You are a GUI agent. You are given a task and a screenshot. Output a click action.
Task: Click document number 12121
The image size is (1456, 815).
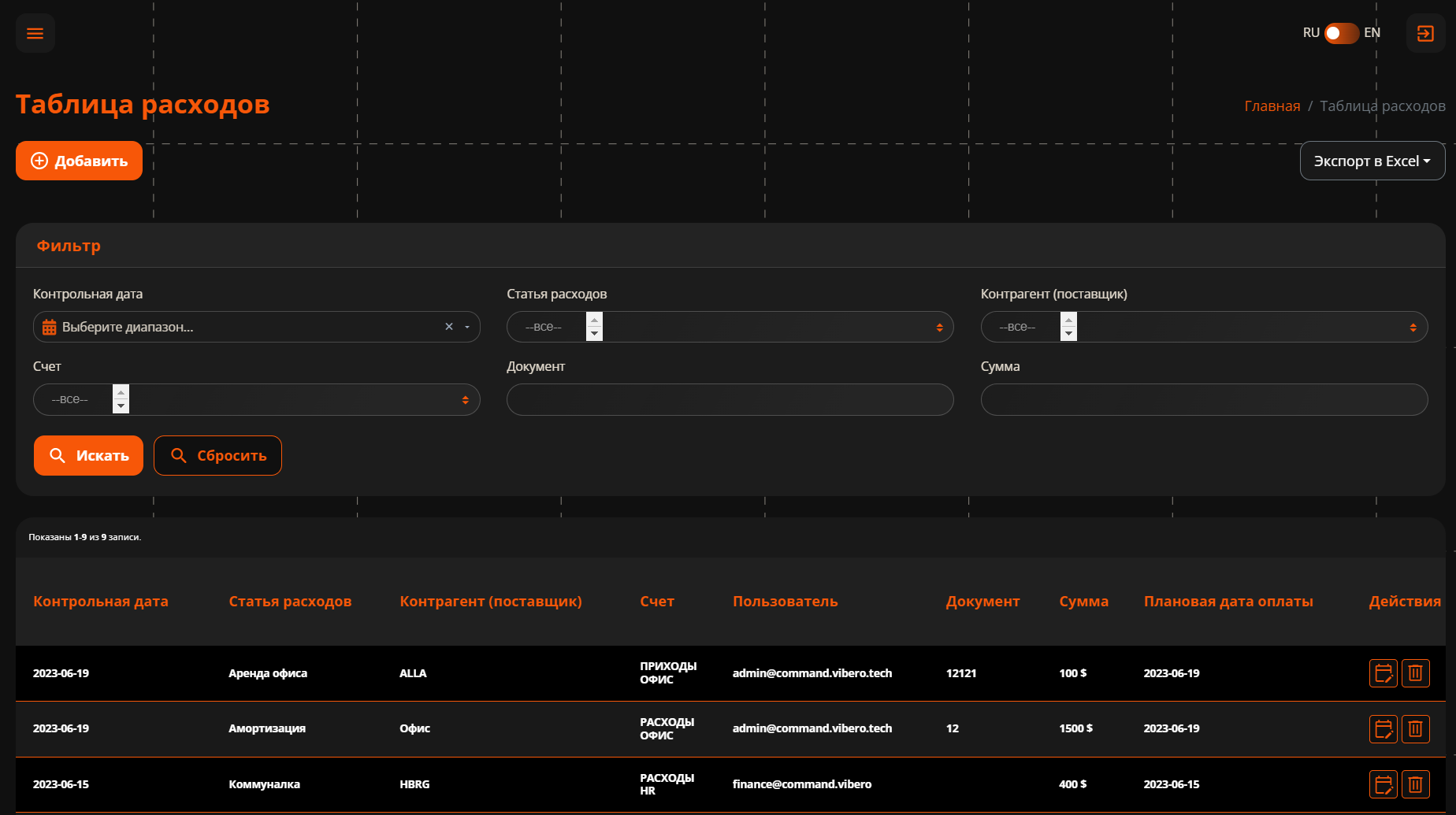tap(961, 673)
